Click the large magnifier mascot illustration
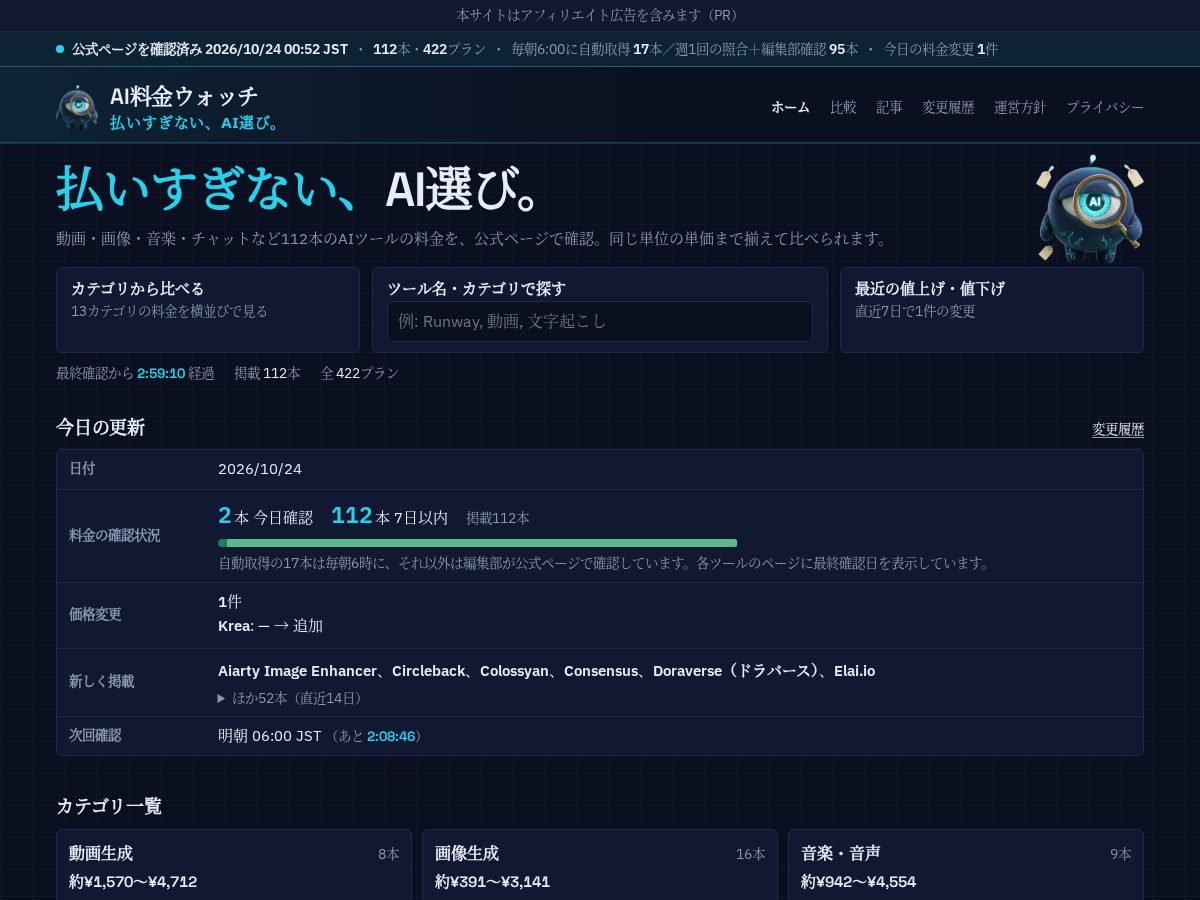The image size is (1200, 900). click(1090, 208)
